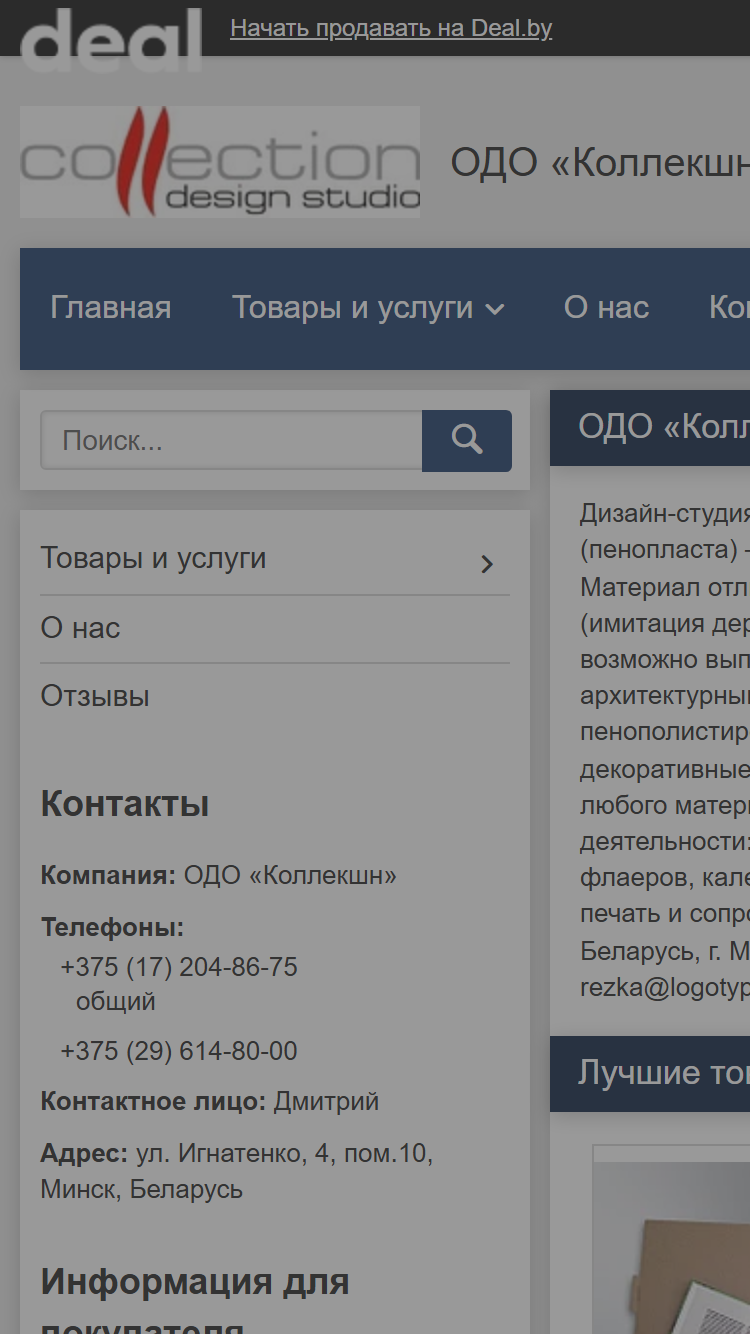Select the 'Контакты' heading
Screen dimensions: 750x1334
pos(125,804)
